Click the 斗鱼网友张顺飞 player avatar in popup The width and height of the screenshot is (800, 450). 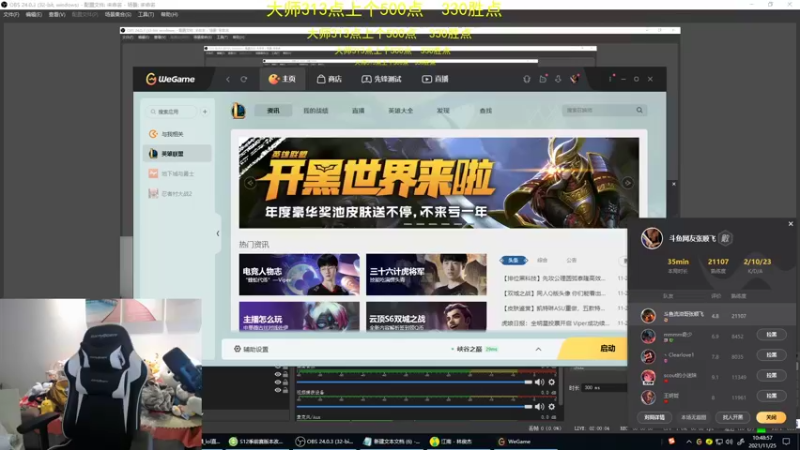(x=652, y=238)
